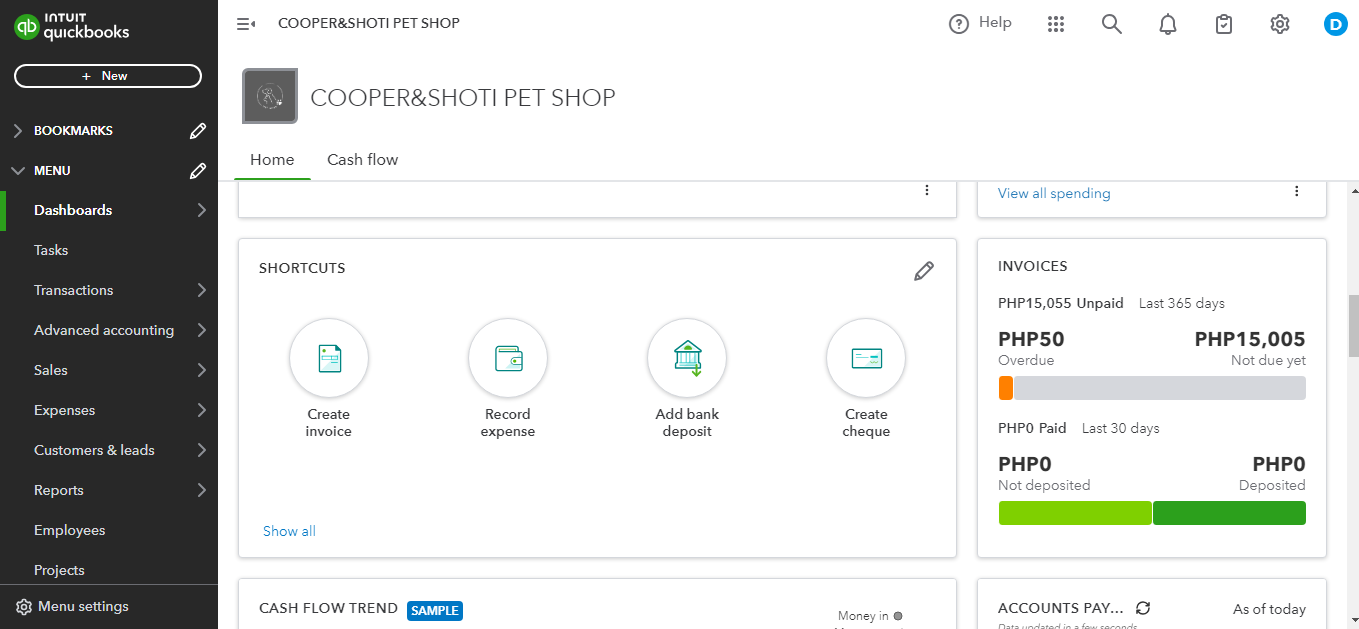Click the dark green deposited bar
Viewport: 1359px width, 629px height.
click(1229, 513)
